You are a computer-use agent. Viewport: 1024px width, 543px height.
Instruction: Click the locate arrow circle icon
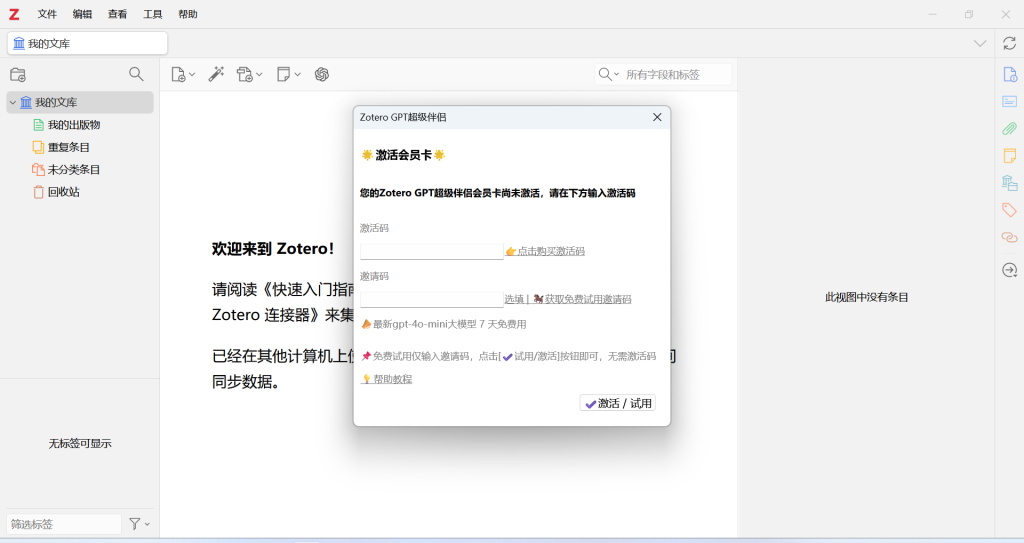(x=1010, y=270)
